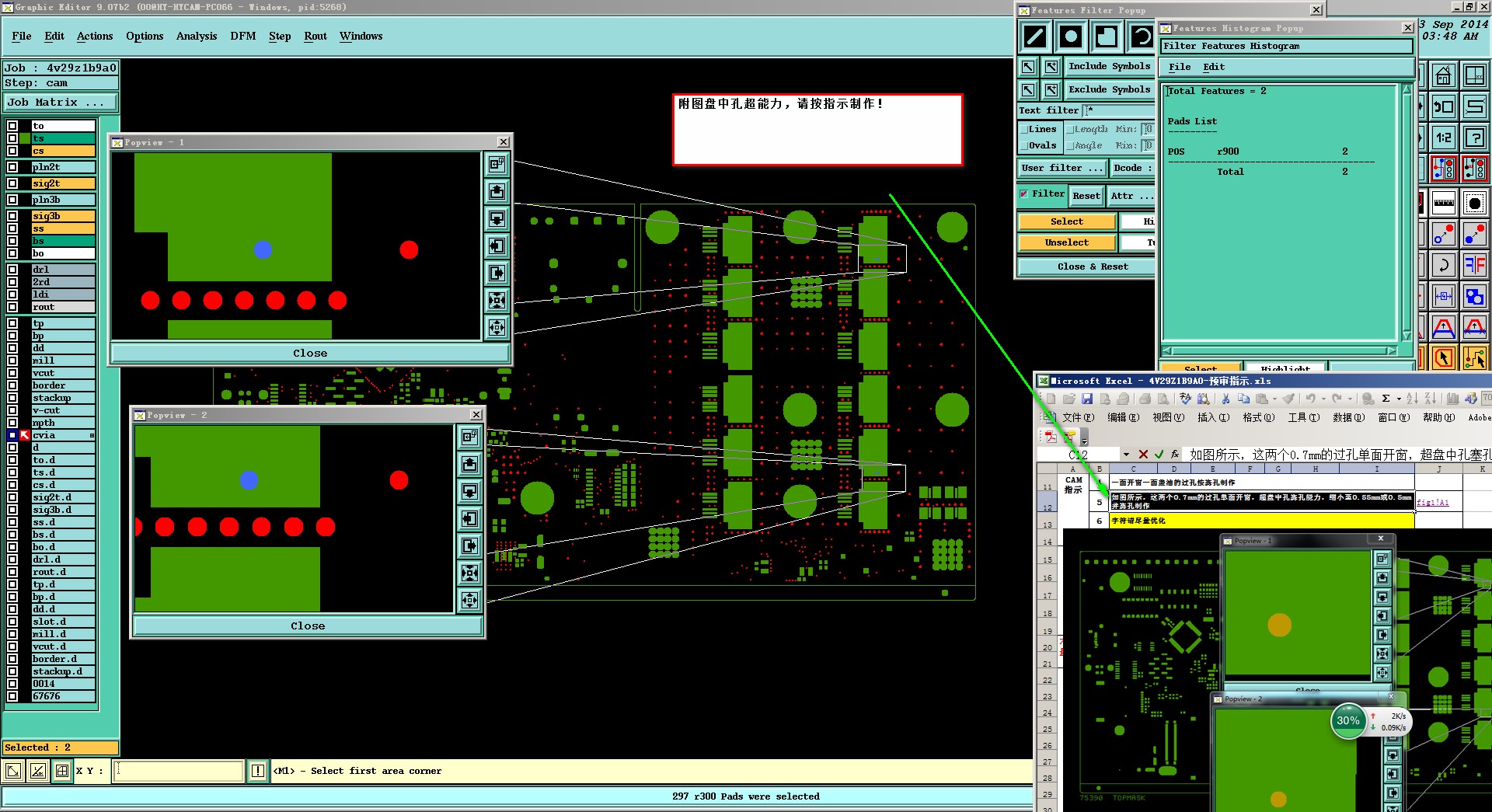Click the Histogram horizontal scrollbar track
1492x812 pixels.
tap(1281, 351)
